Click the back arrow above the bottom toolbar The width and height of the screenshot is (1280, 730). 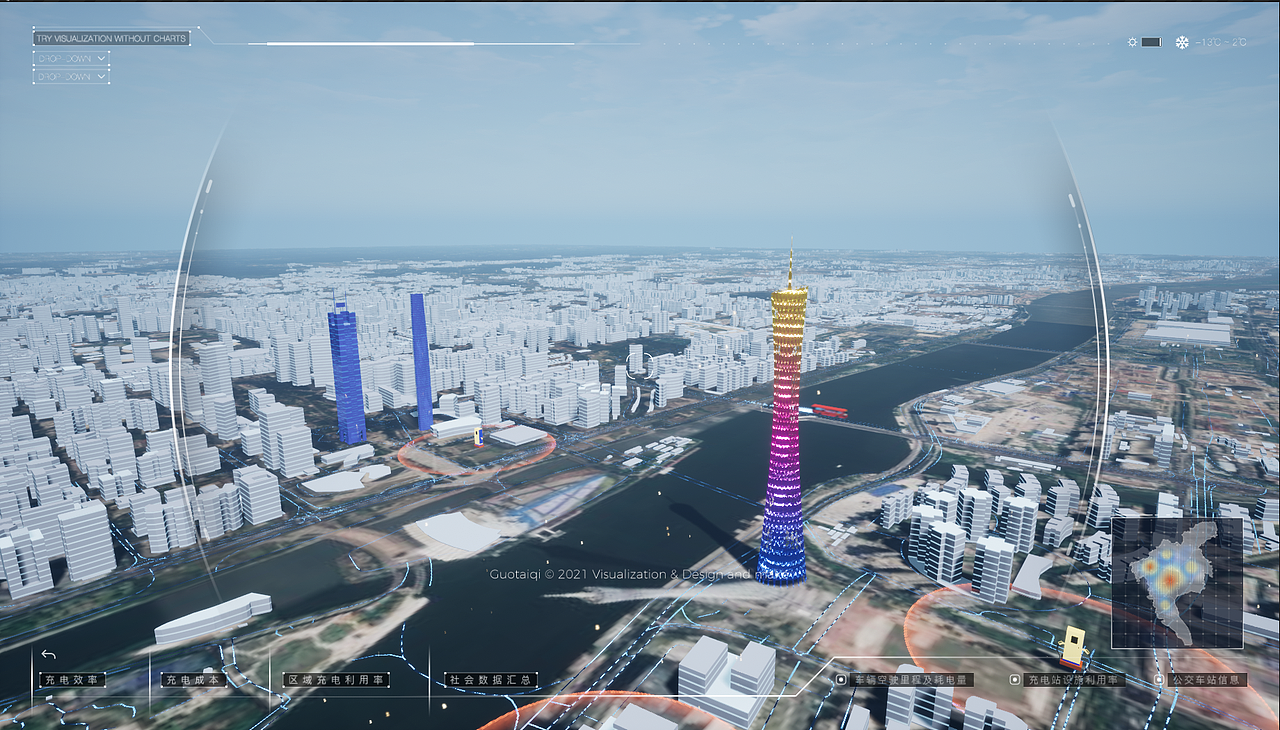pos(46,655)
